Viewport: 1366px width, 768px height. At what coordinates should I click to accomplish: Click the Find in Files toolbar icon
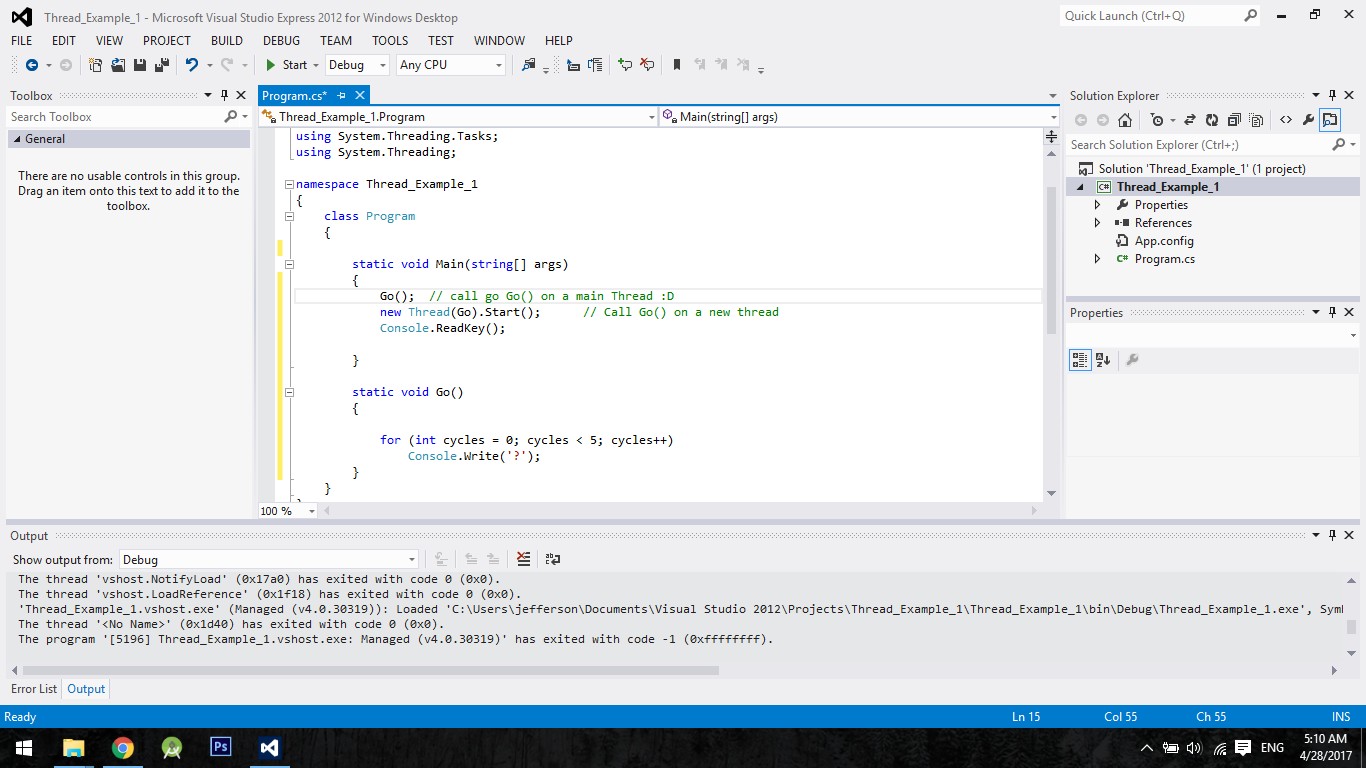click(x=529, y=65)
